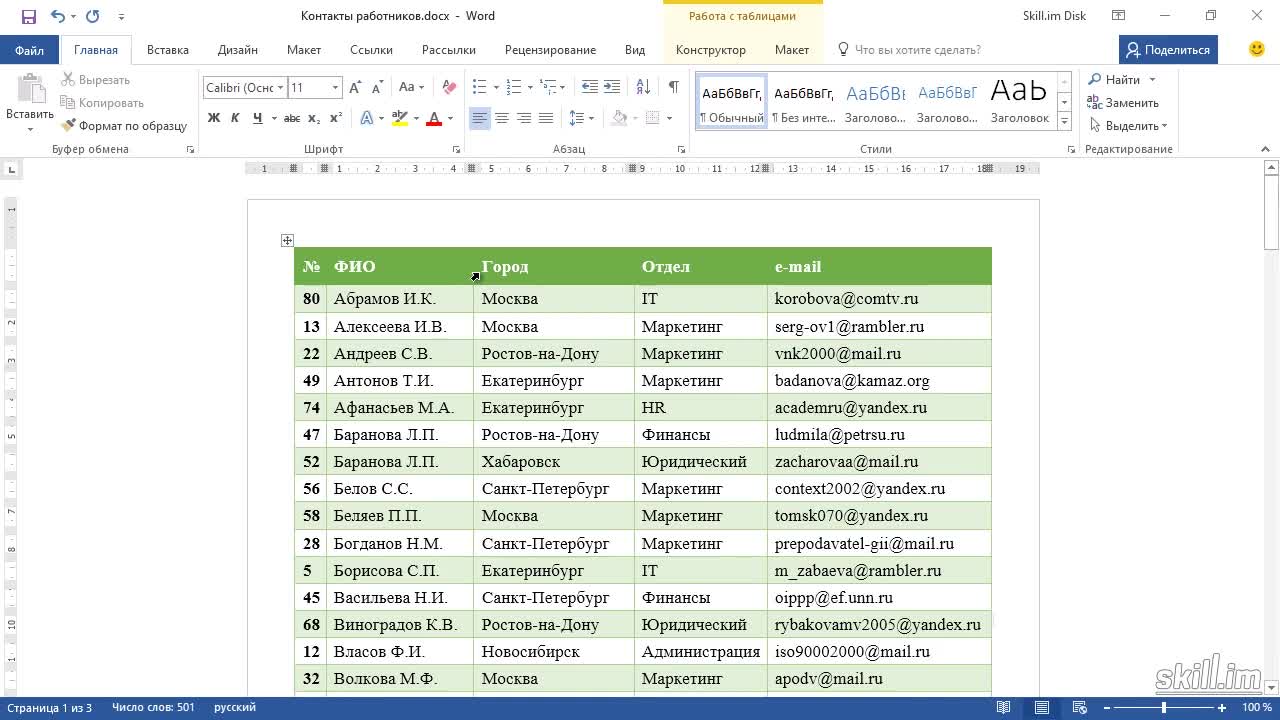1280x720 pixels.
Task: Apply the Обычный style
Action: (x=732, y=101)
